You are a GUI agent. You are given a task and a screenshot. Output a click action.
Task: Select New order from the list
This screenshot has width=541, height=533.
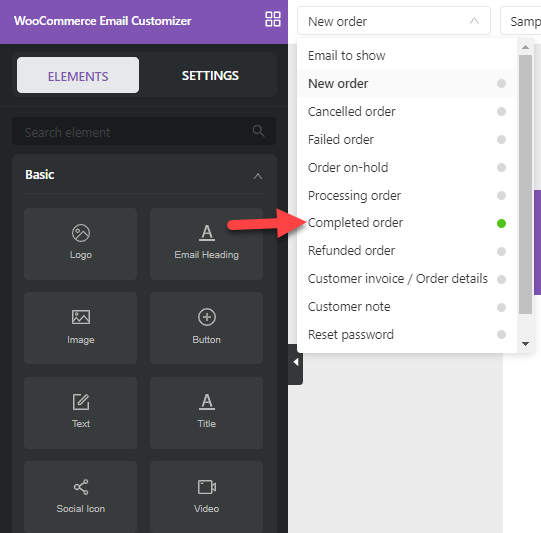[x=407, y=83]
